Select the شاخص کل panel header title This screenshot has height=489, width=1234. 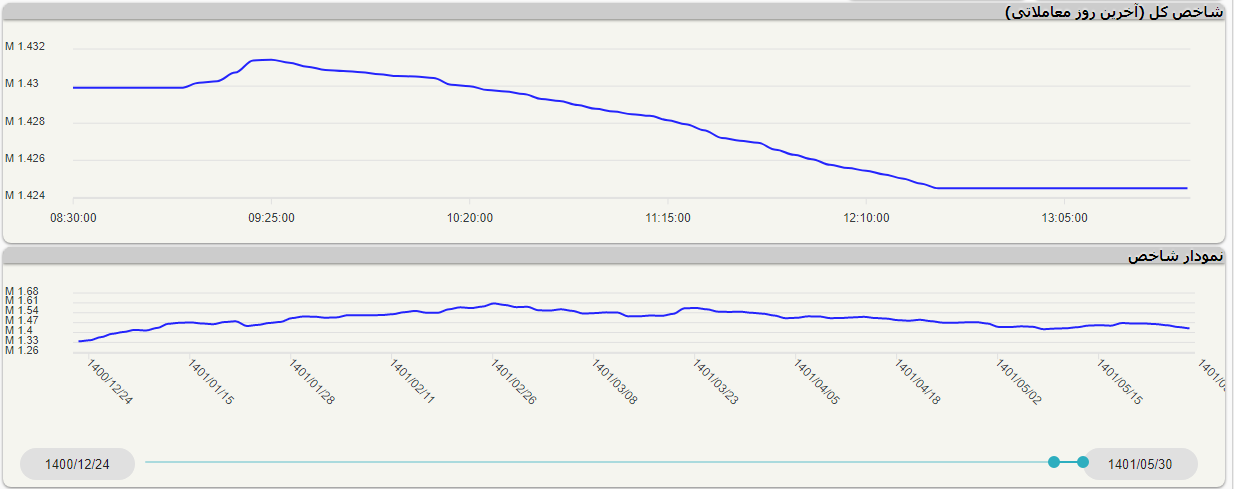pyautogui.click(x=1113, y=12)
